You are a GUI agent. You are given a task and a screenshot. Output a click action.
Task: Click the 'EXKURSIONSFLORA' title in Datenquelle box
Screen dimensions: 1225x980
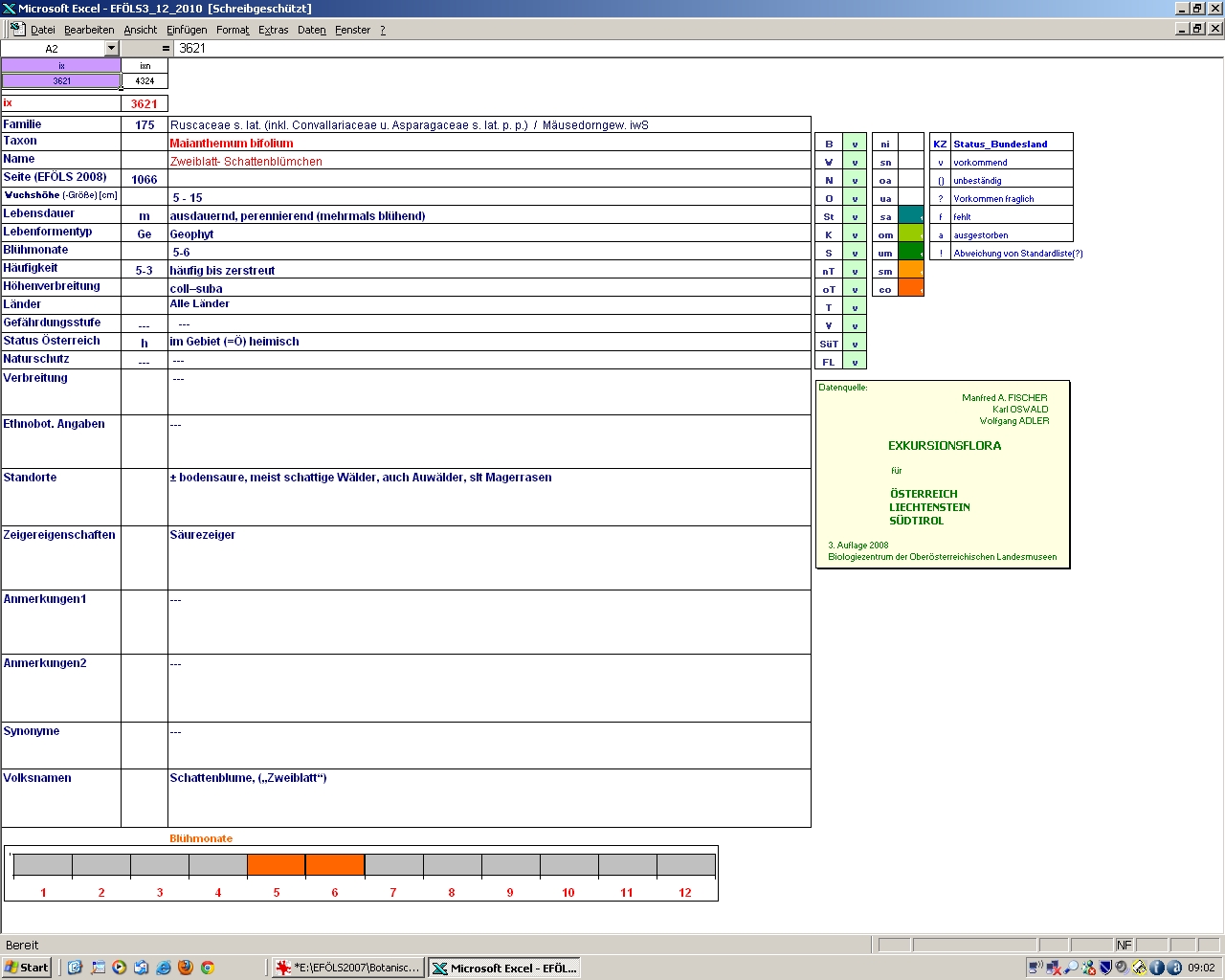click(945, 445)
